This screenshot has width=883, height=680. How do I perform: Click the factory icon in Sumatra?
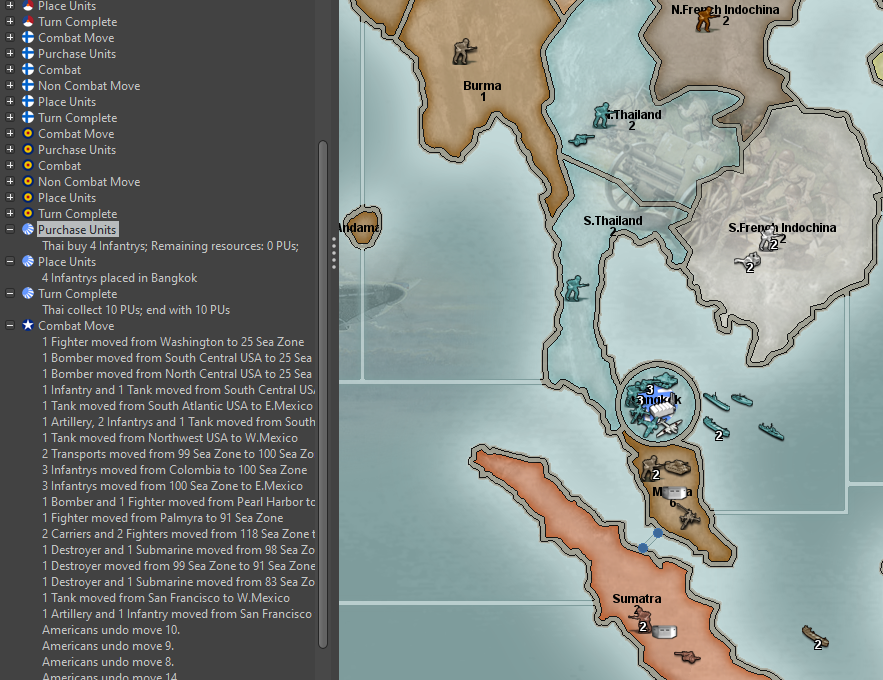point(665,632)
